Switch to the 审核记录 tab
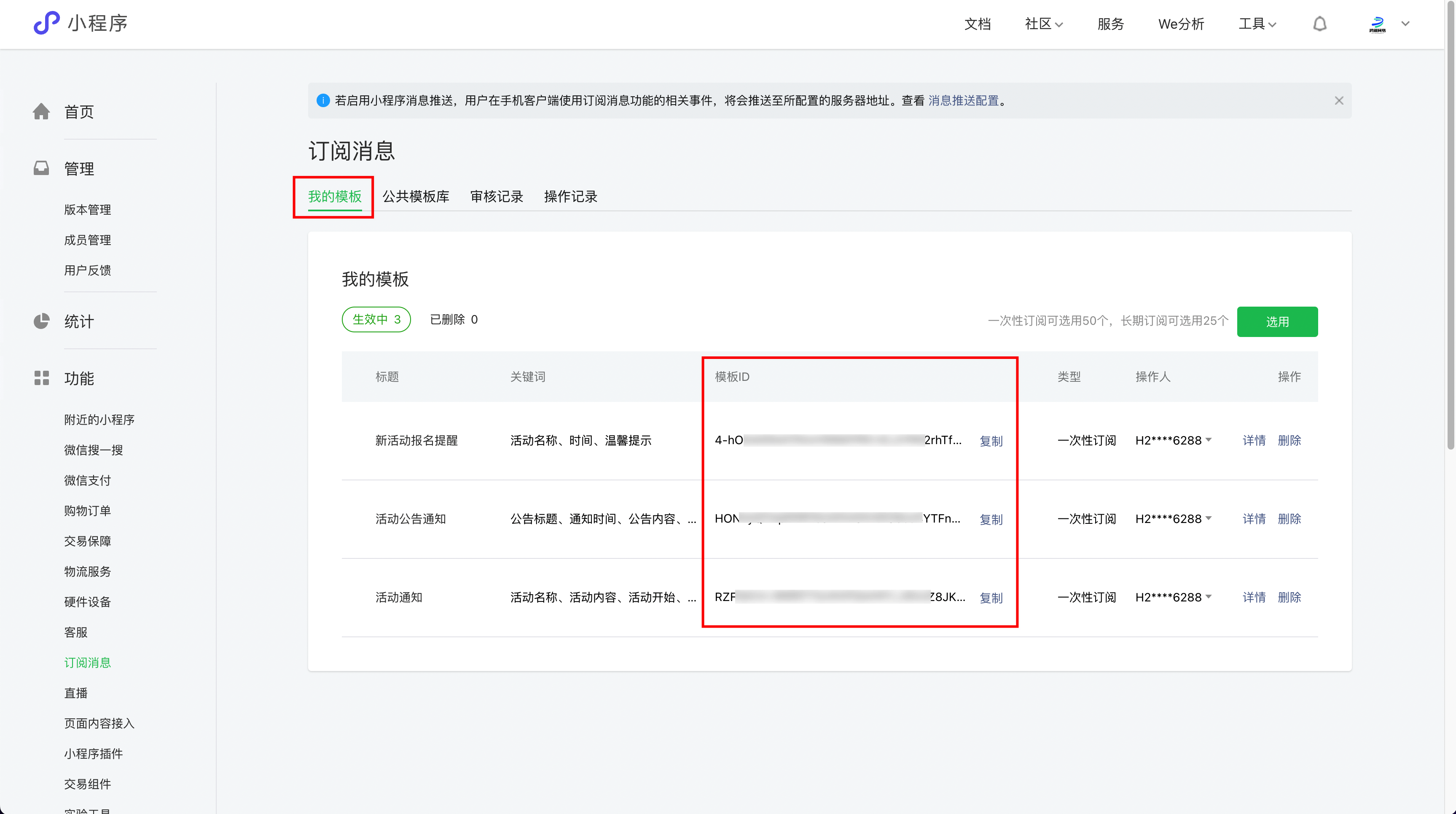1456x814 pixels. [496, 196]
